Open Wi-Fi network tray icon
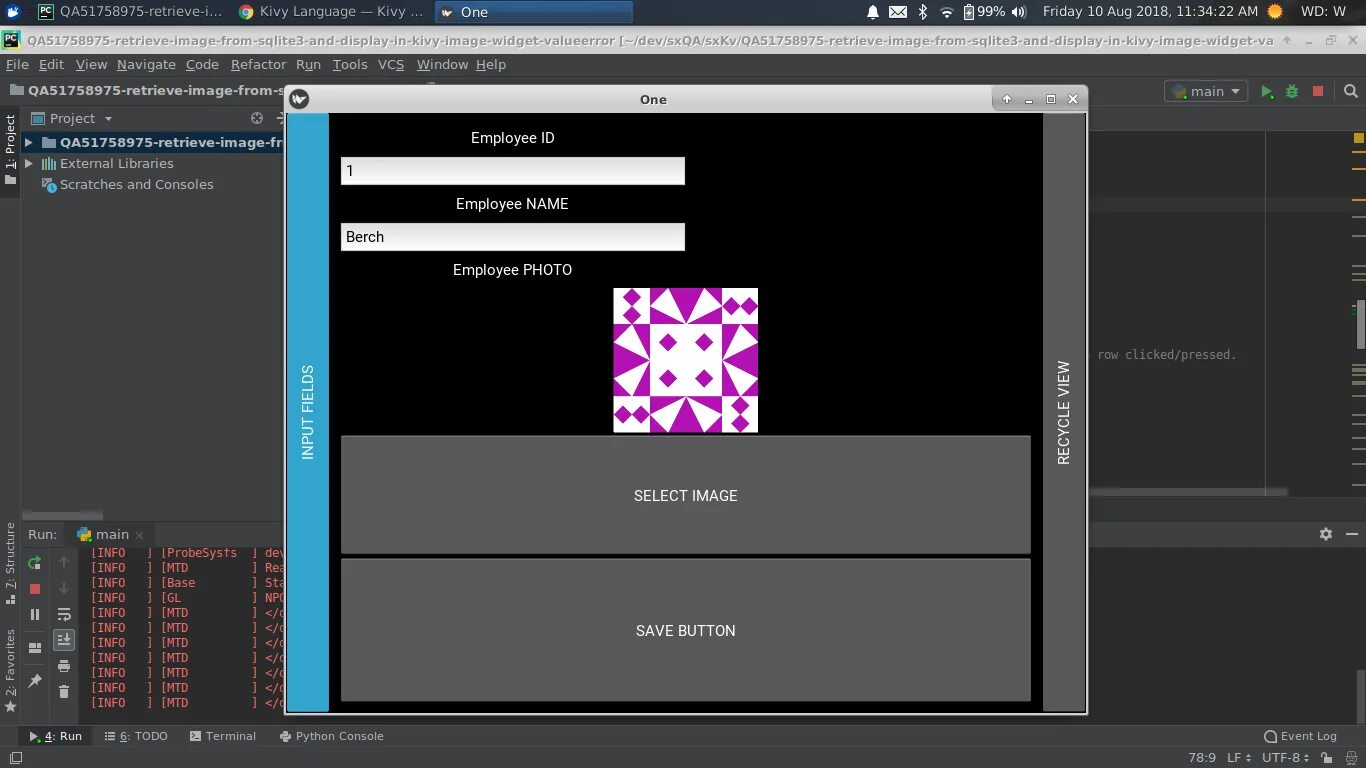Screen dimensions: 1366x768 946,12
